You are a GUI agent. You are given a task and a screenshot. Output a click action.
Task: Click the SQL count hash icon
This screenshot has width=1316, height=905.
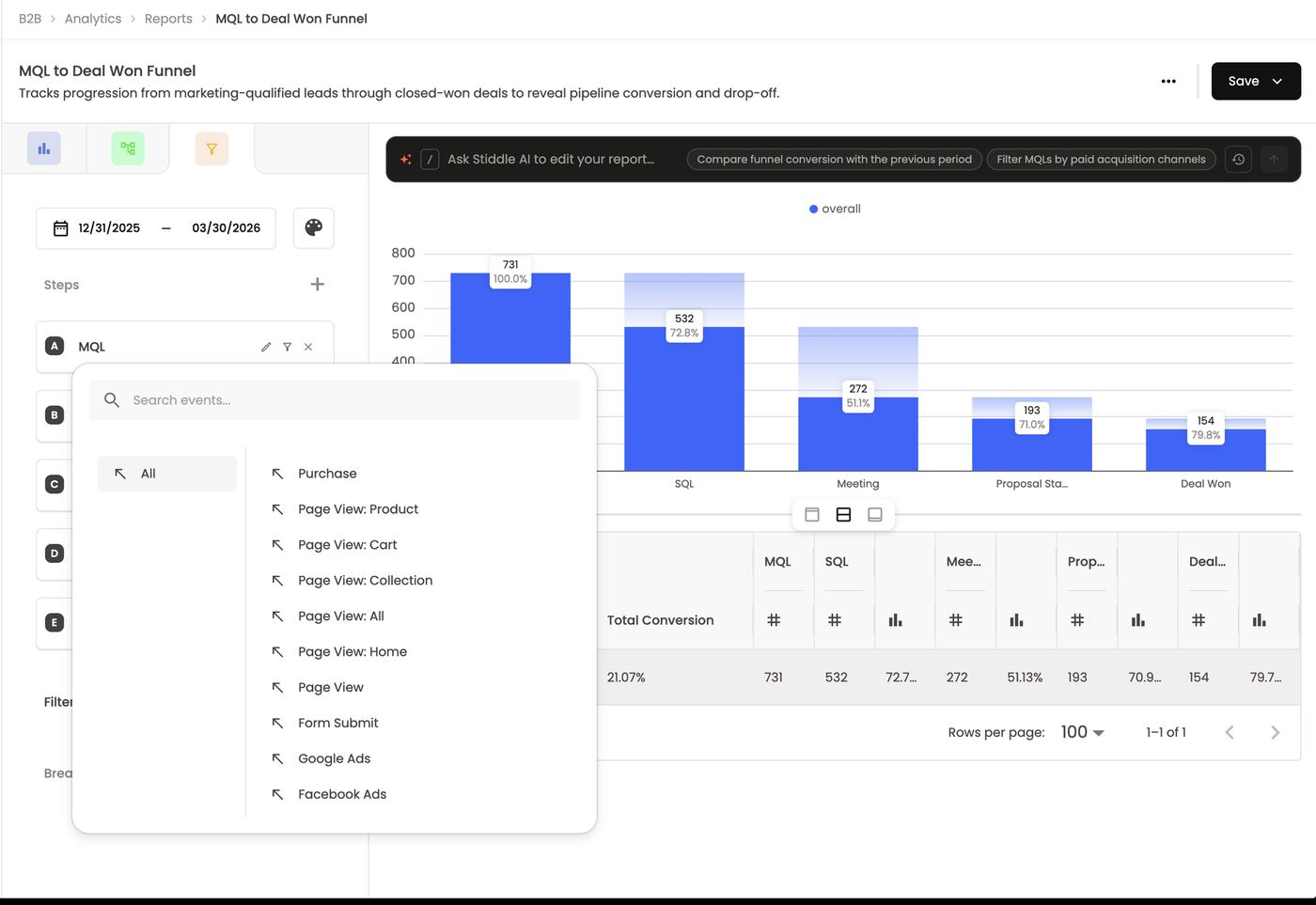835,620
